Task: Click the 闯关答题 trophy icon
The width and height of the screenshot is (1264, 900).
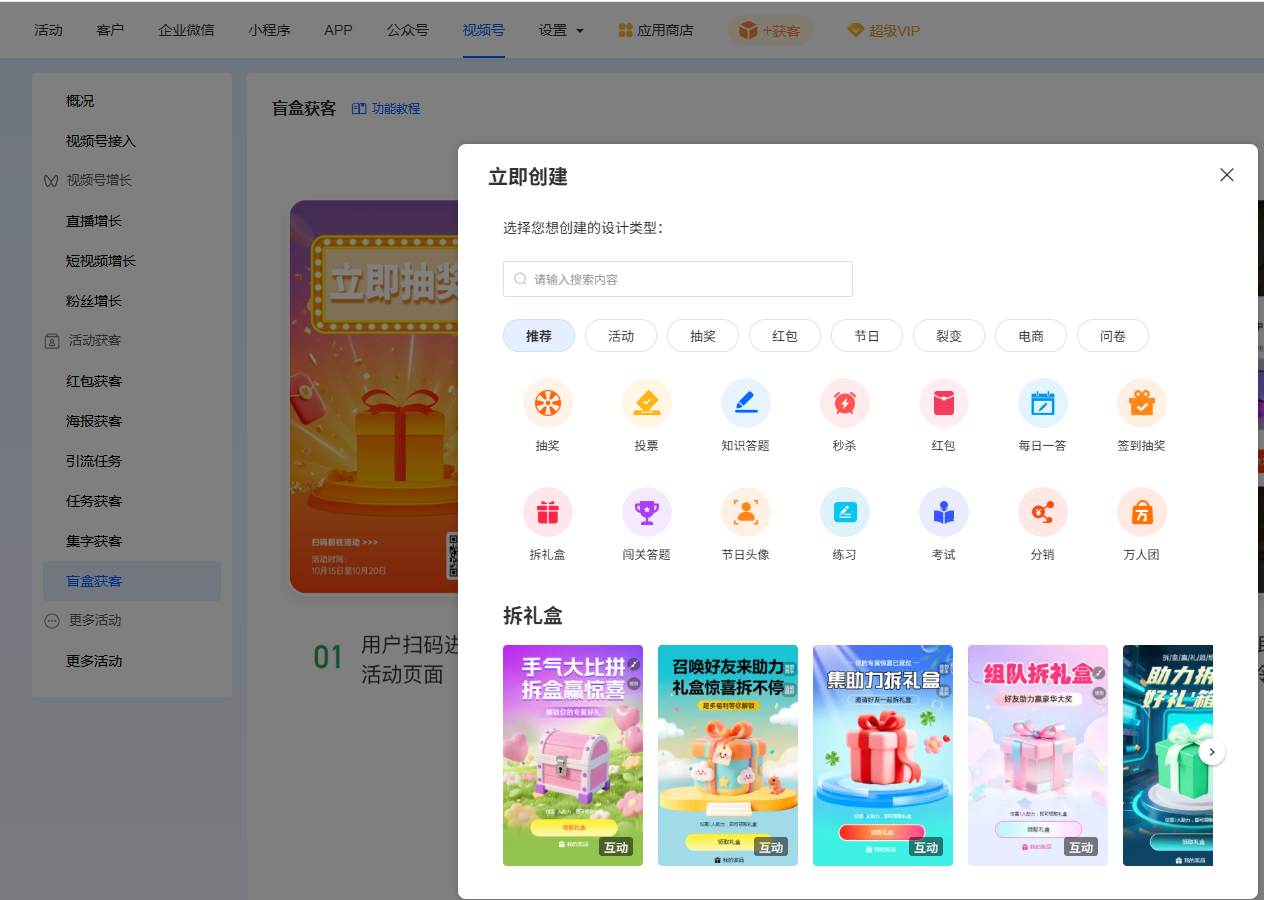Action: pos(646,513)
